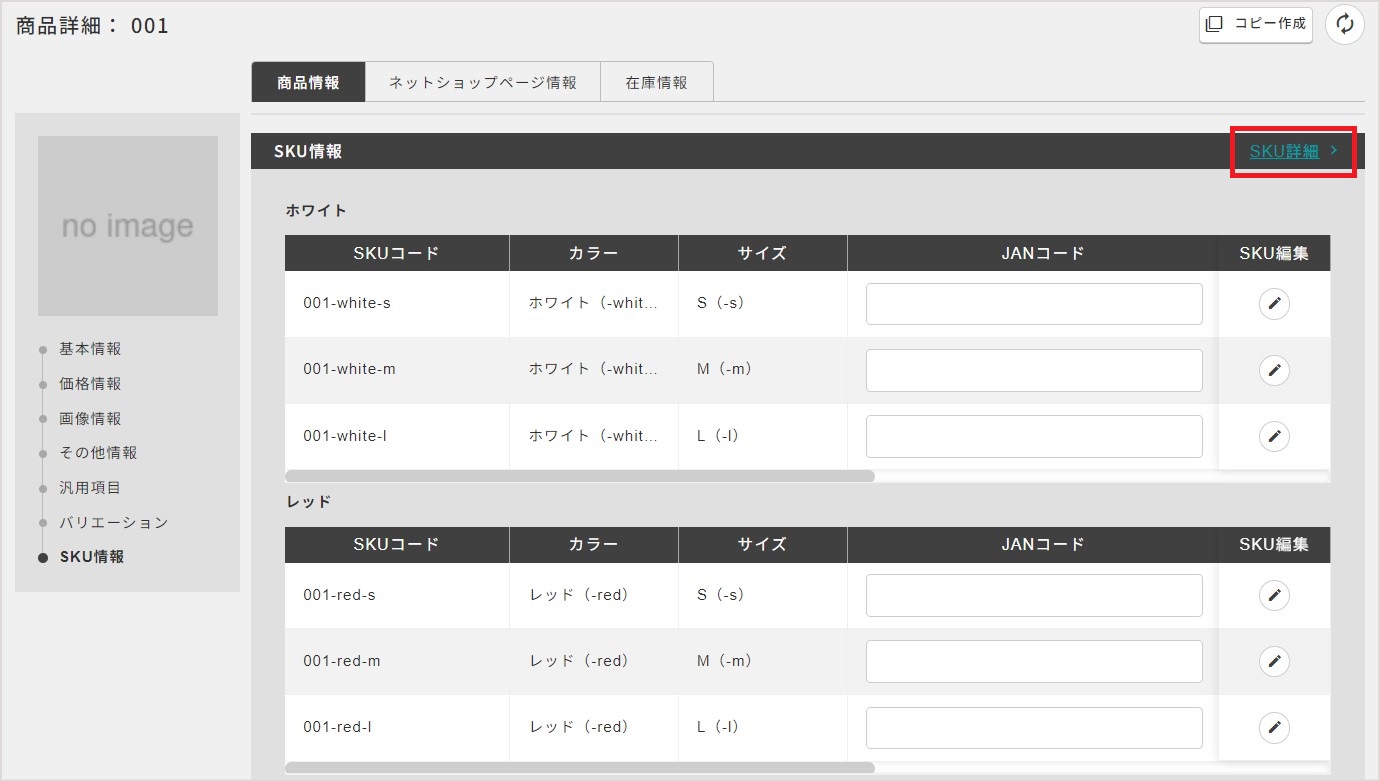Viewport: 1380px width, 781px height.
Task: Click the JAN code field for 001-red-s
Action: pyautogui.click(x=1034, y=596)
